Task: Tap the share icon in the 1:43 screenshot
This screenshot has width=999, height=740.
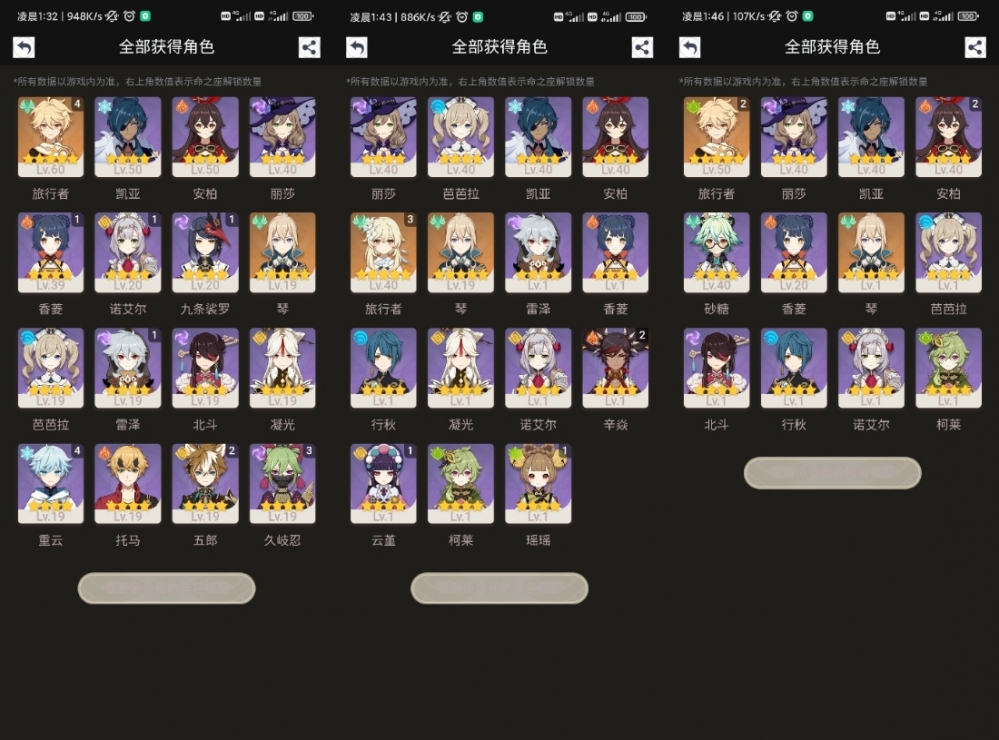Action: click(x=642, y=47)
